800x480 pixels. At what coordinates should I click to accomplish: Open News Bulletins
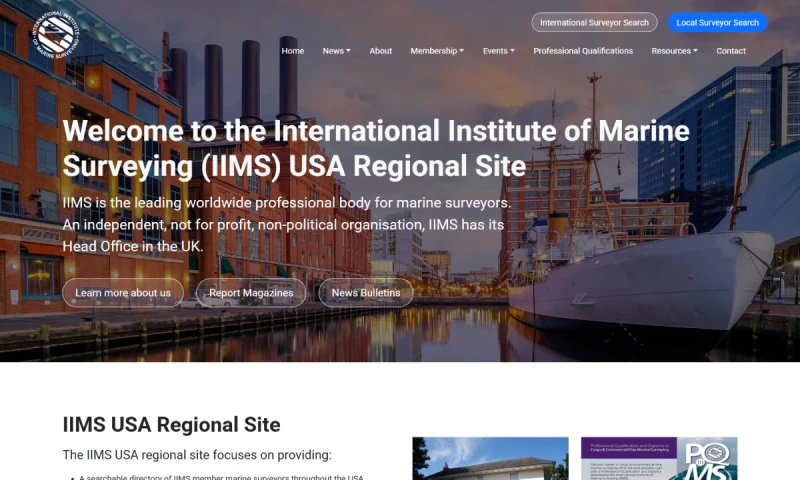(x=366, y=293)
